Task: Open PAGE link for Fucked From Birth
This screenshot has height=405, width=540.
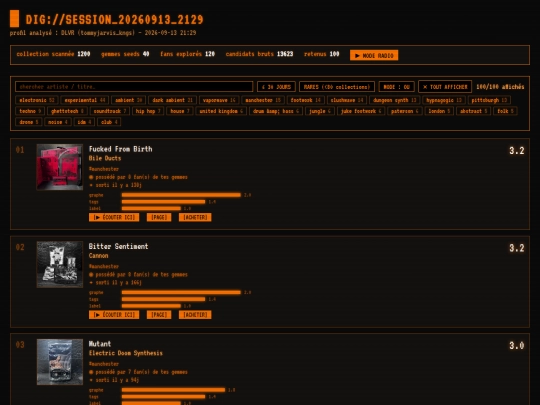Action: (159, 217)
